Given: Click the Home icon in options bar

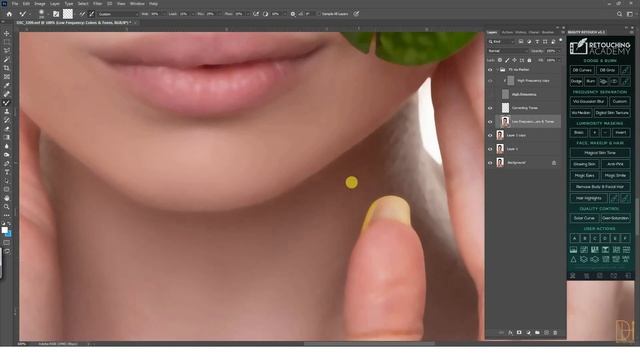Looking at the screenshot, I should pos(9,14).
